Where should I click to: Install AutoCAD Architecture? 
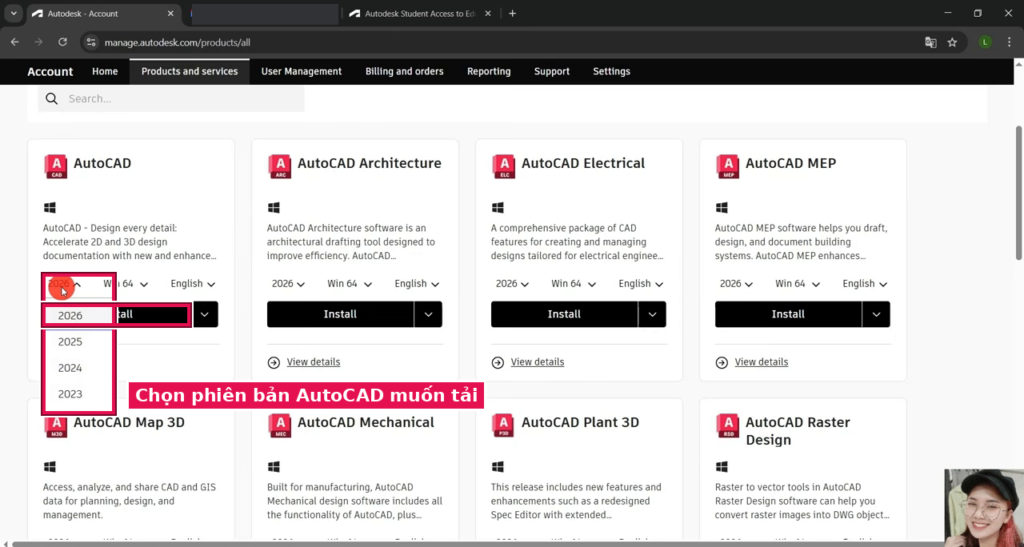[x=340, y=314]
